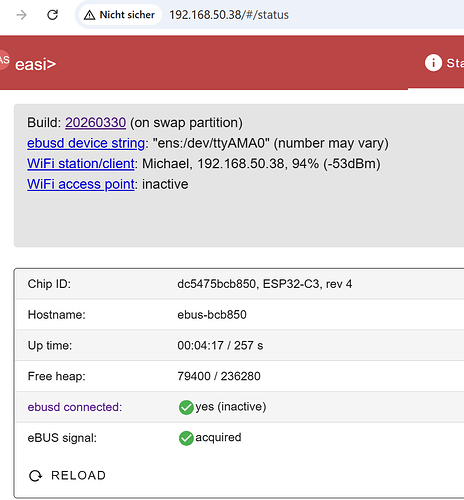The image size is (464, 500).
Task: Open the Status tab info icon
Action: [x=433, y=63]
